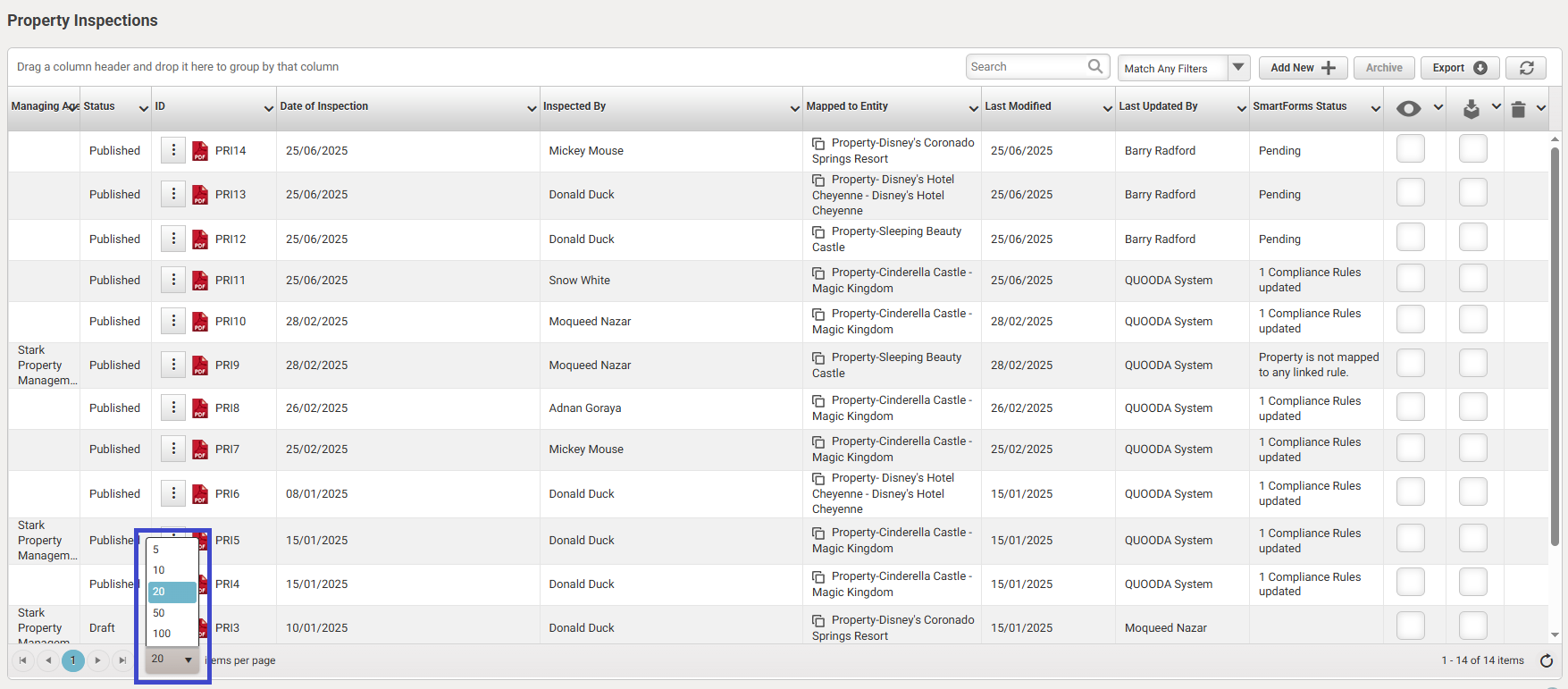
Task: Select 100 items per page option
Action: pyautogui.click(x=172, y=634)
